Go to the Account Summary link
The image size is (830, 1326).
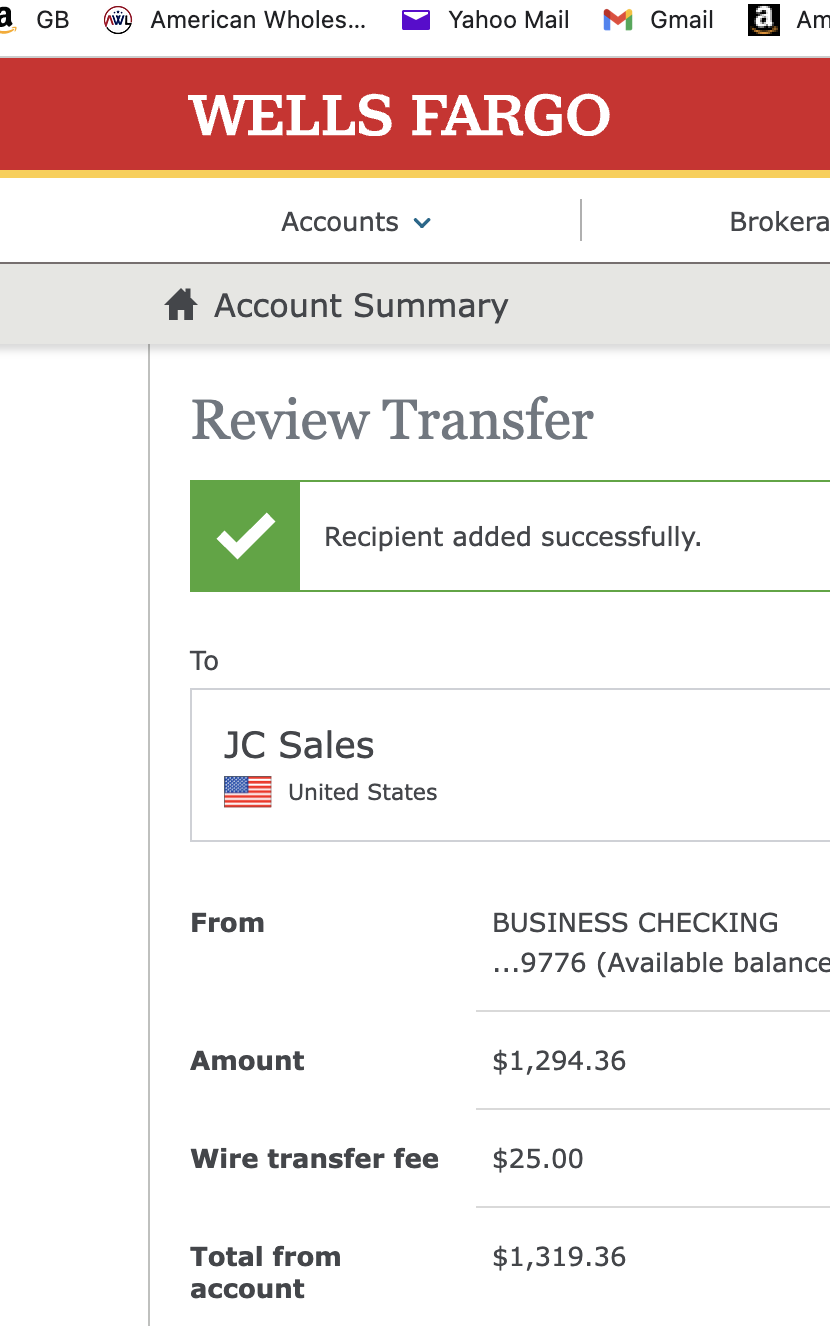(361, 305)
